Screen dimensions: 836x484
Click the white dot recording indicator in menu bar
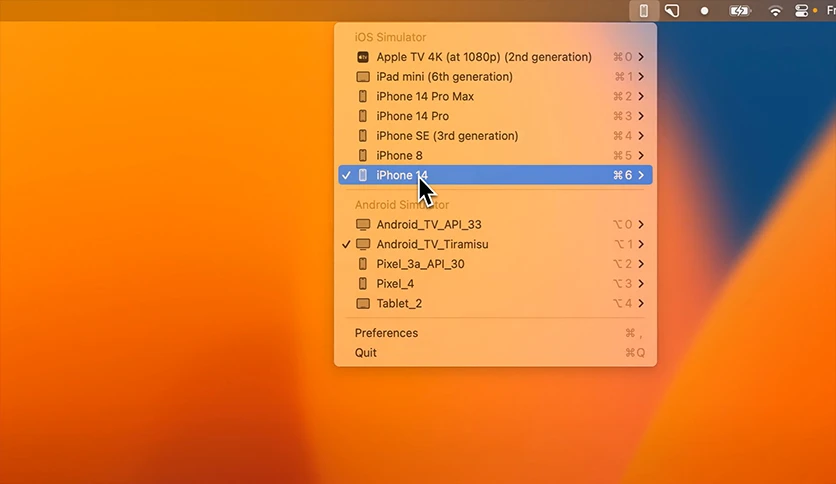(x=704, y=11)
